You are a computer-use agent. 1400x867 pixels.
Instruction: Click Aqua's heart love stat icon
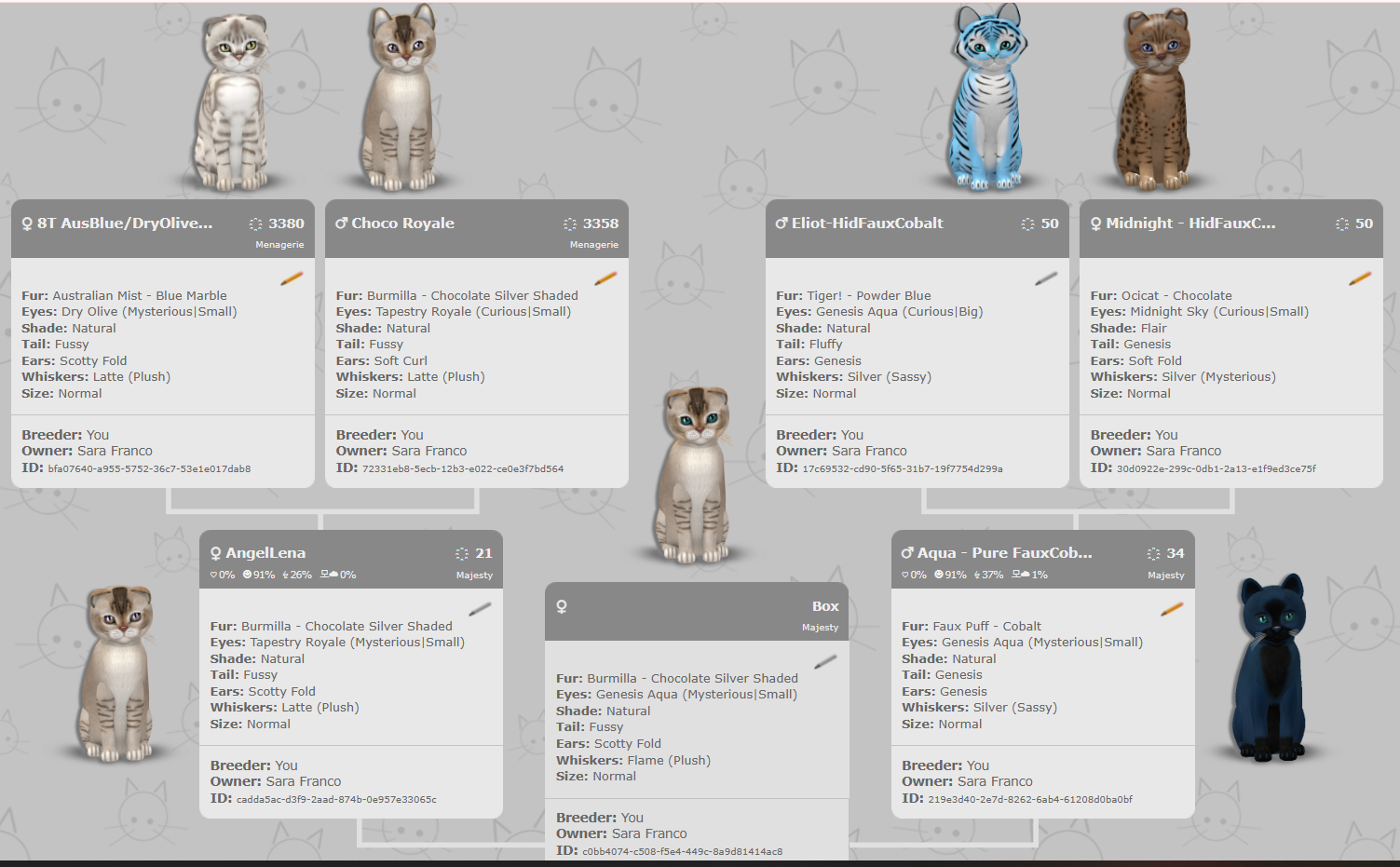click(x=905, y=576)
